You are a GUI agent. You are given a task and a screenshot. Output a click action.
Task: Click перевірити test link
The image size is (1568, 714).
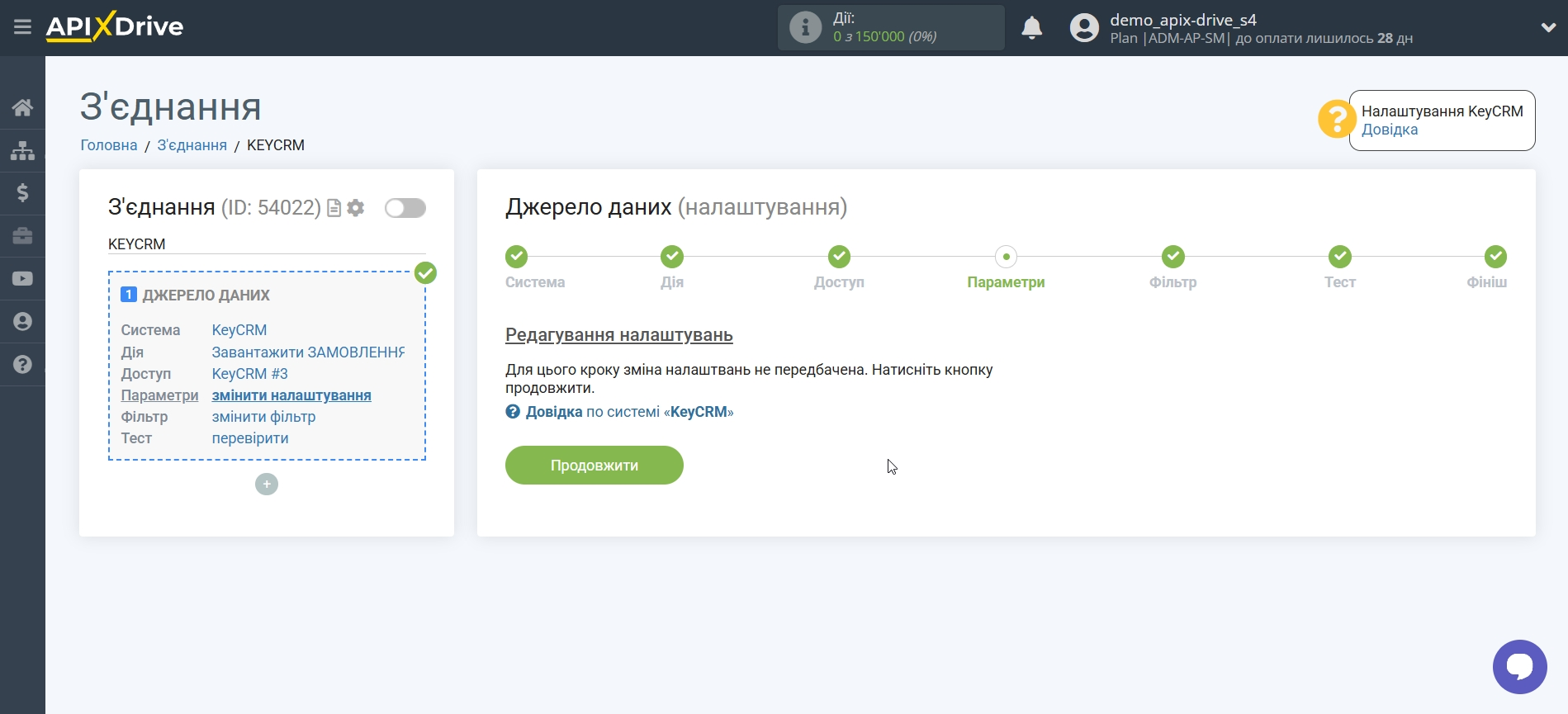point(250,438)
